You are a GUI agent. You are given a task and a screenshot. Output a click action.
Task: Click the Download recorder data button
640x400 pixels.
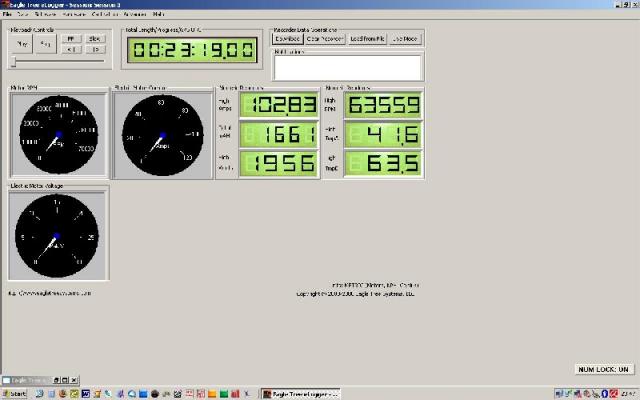[x=288, y=38]
